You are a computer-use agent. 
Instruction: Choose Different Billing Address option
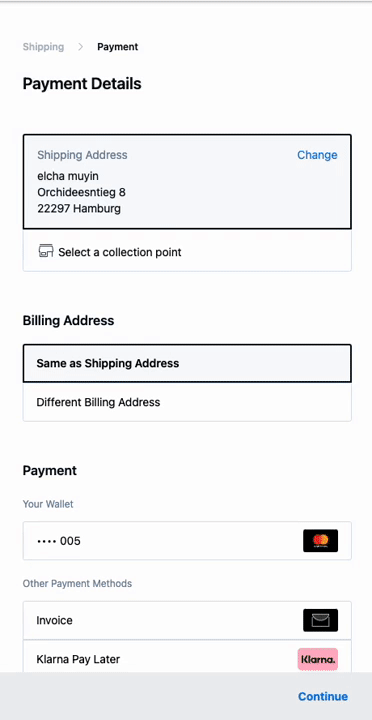(187, 402)
